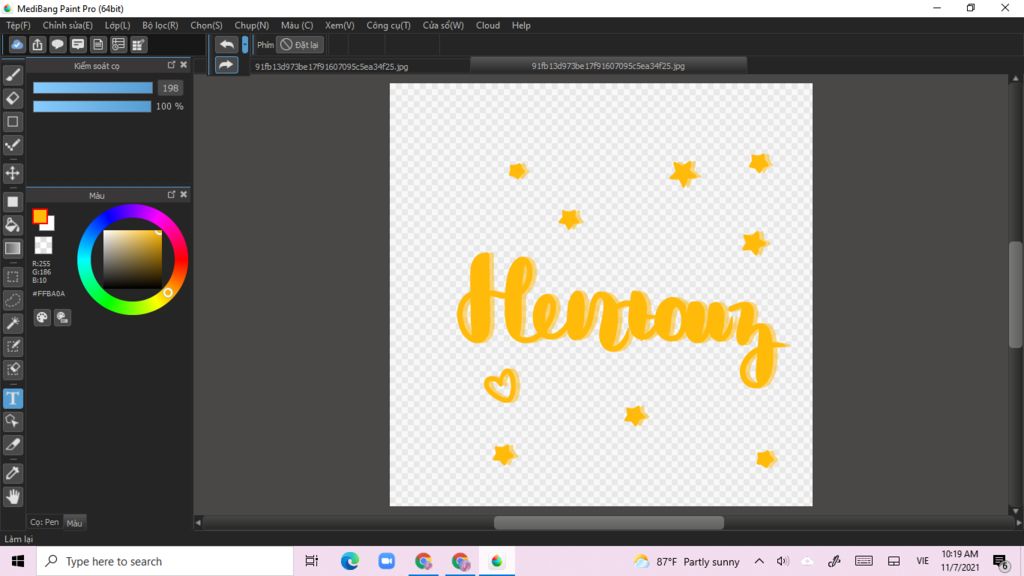Select the Eraser tool
Image resolution: width=1024 pixels, height=576 pixels.
pyautogui.click(x=12, y=99)
